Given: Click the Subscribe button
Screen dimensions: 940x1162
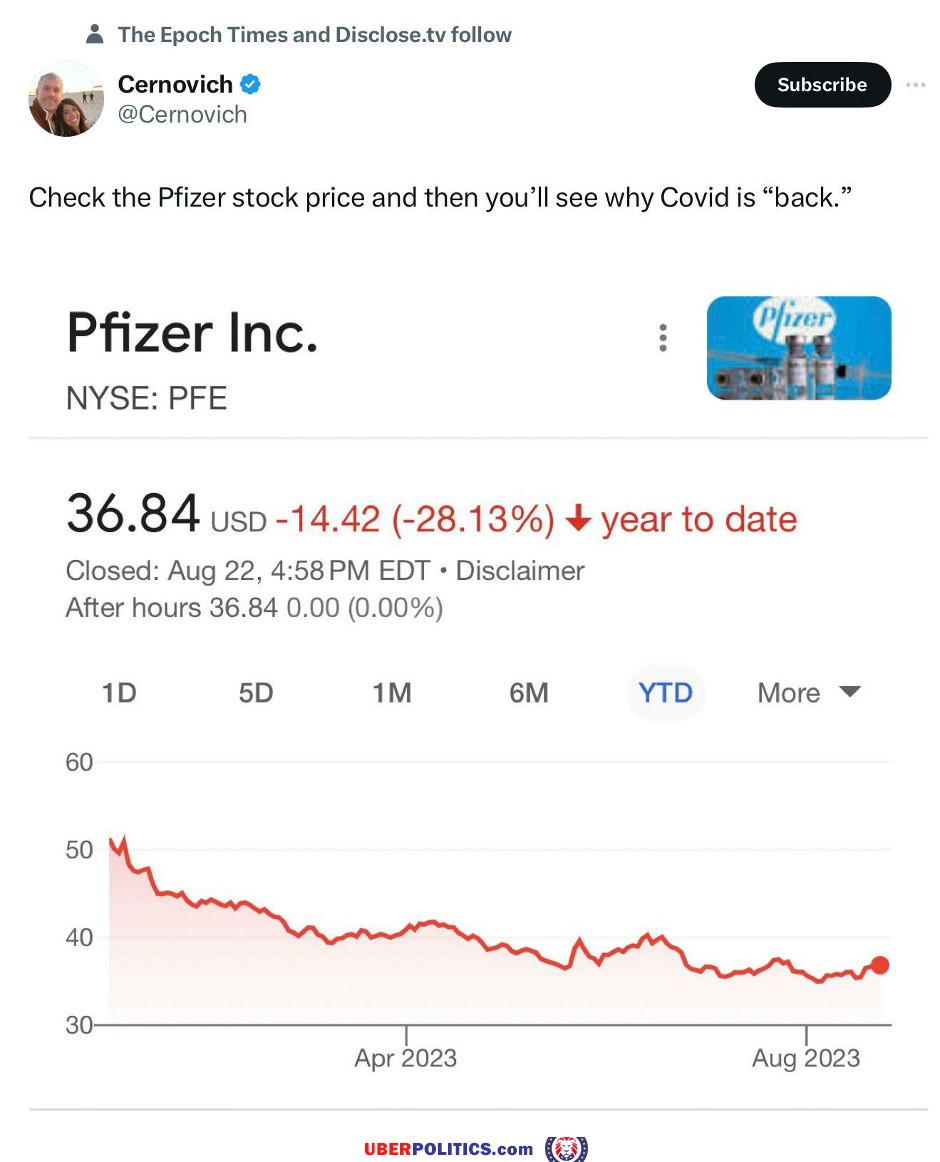Looking at the screenshot, I should pyautogui.click(x=822, y=84).
